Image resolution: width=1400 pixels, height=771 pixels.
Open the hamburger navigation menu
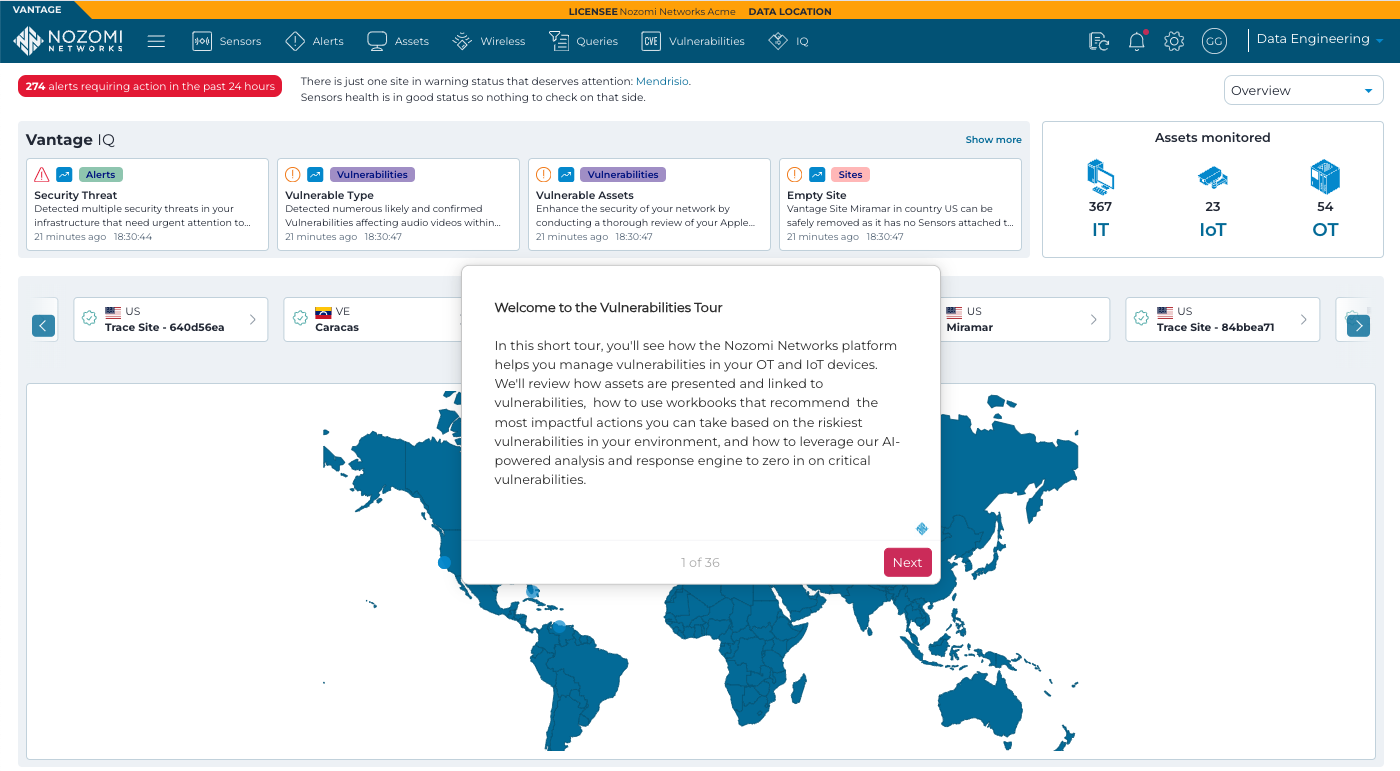(x=156, y=41)
